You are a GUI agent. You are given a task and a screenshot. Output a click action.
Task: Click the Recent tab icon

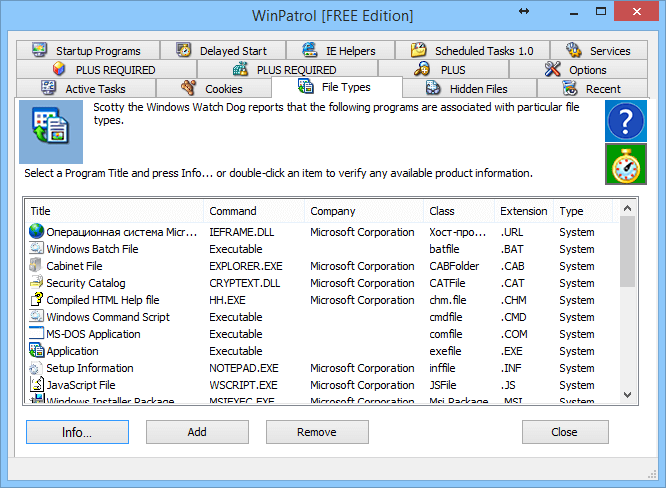pyautogui.click(x=570, y=88)
